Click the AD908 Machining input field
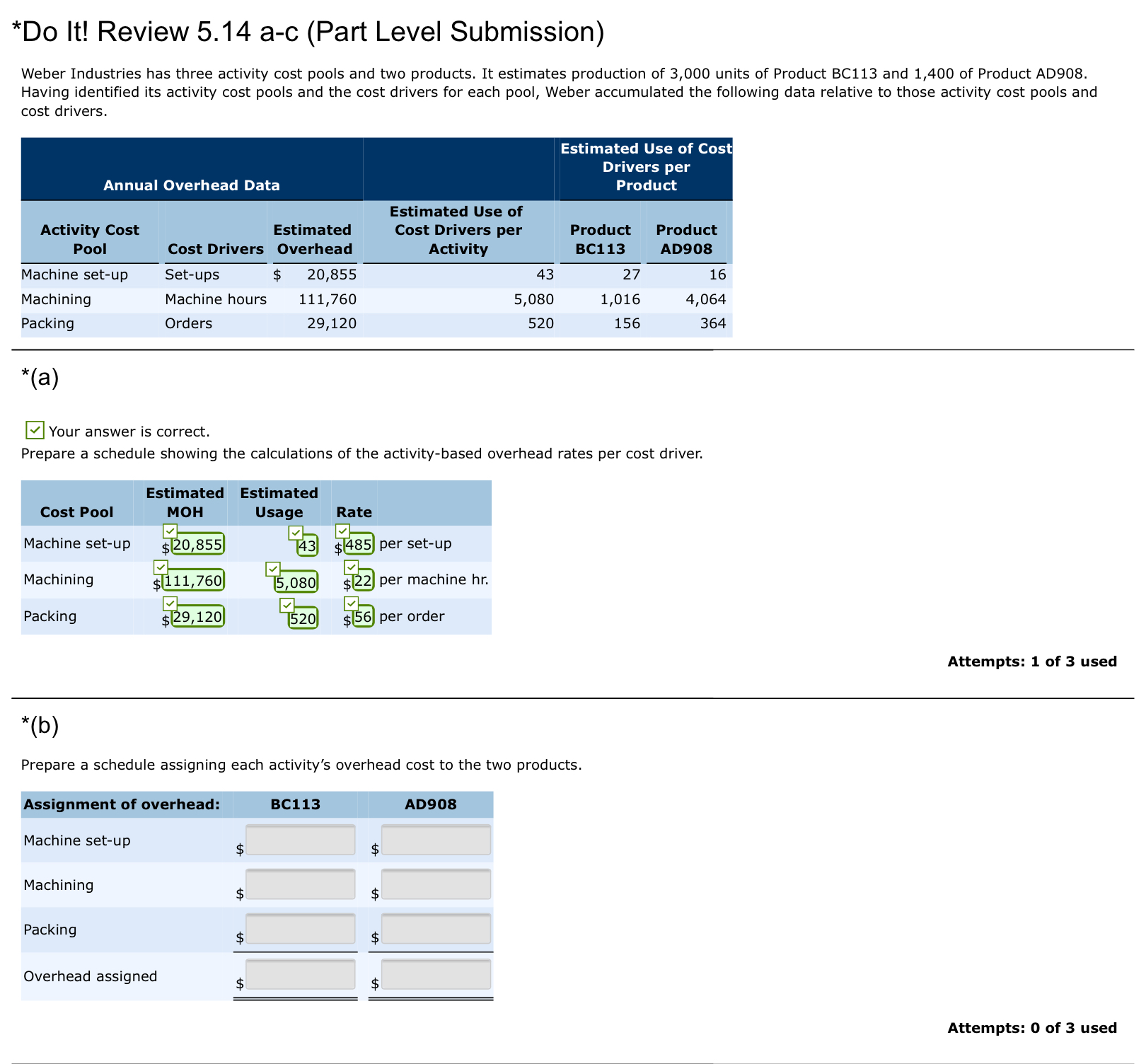 pyautogui.click(x=436, y=884)
